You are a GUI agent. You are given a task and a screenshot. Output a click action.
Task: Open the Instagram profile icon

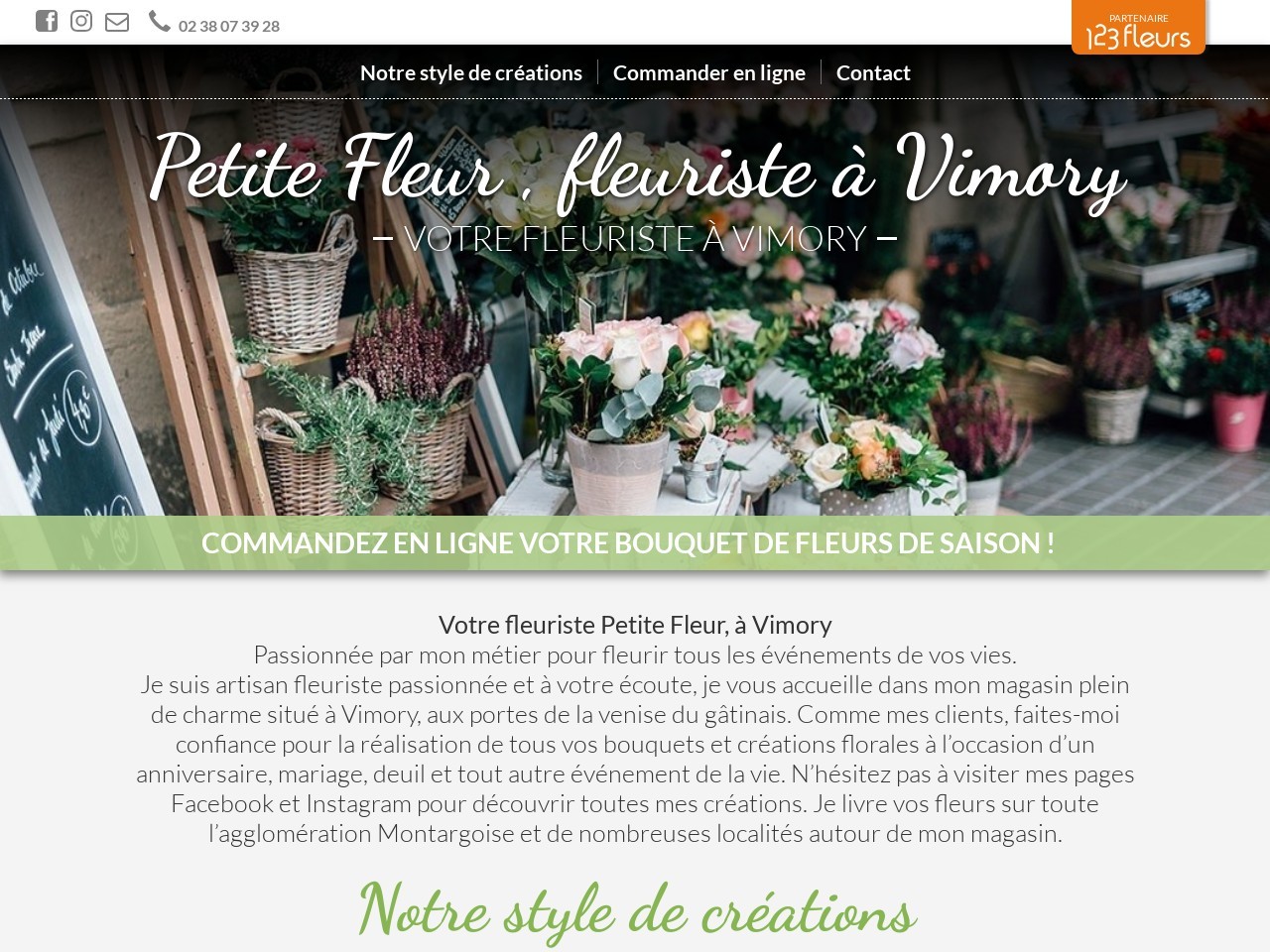point(81,21)
